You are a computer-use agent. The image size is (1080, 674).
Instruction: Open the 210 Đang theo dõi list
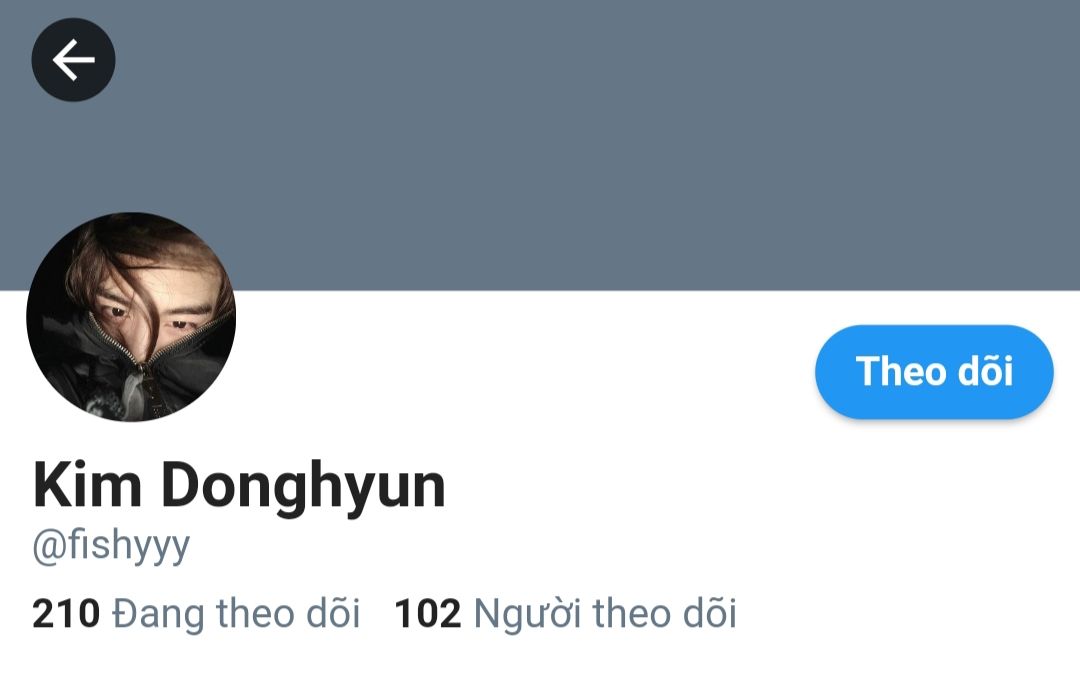pyautogui.click(x=196, y=613)
